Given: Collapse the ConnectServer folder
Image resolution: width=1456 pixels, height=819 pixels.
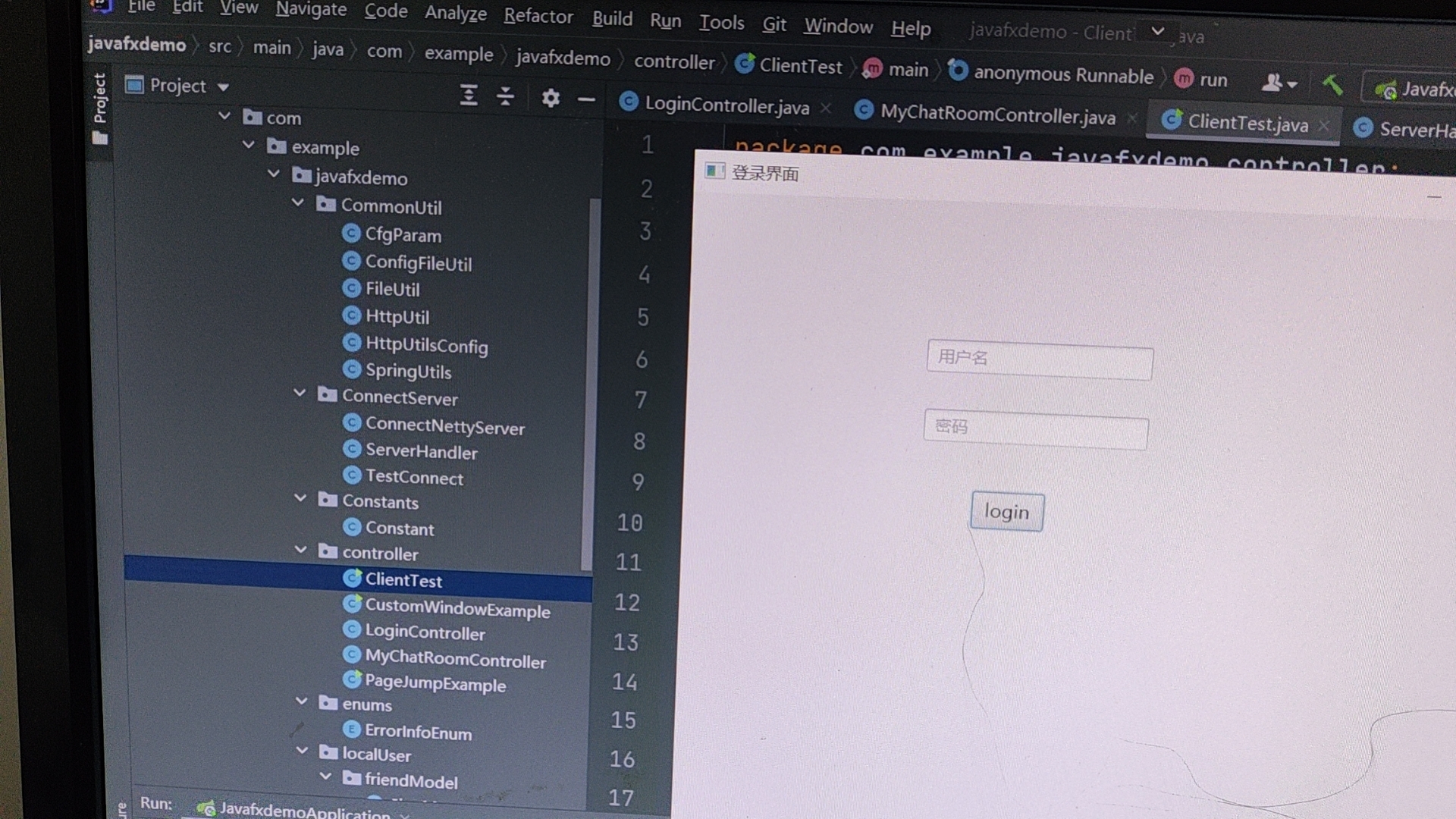Looking at the screenshot, I should (300, 393).
